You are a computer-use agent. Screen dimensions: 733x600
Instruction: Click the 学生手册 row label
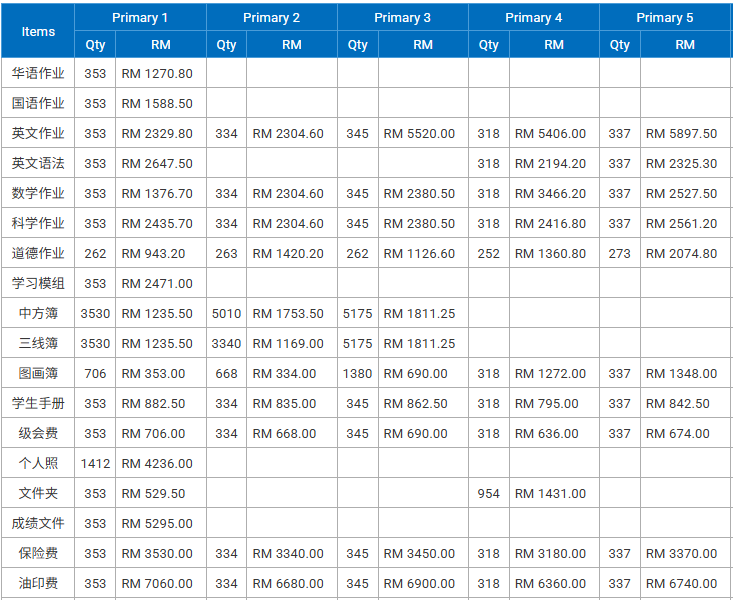[x=38, y=403]
